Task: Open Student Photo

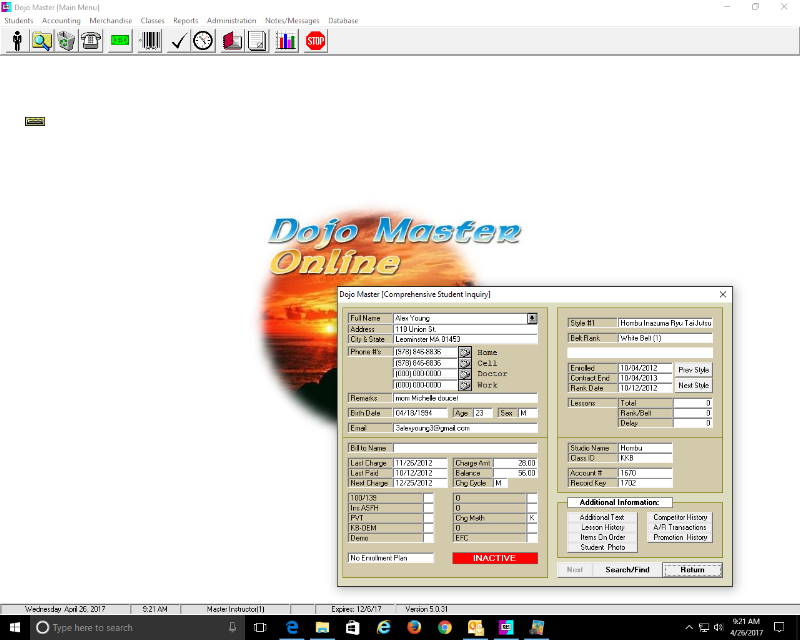Action: point(602,547)
